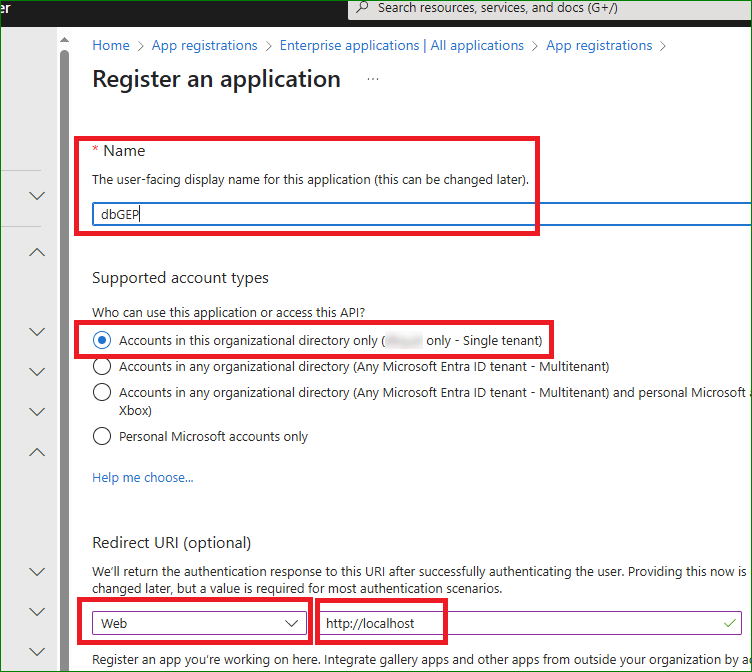
Task: Click the App registrations breadcrumb right after Home
Action: click(x=204, y=45)
